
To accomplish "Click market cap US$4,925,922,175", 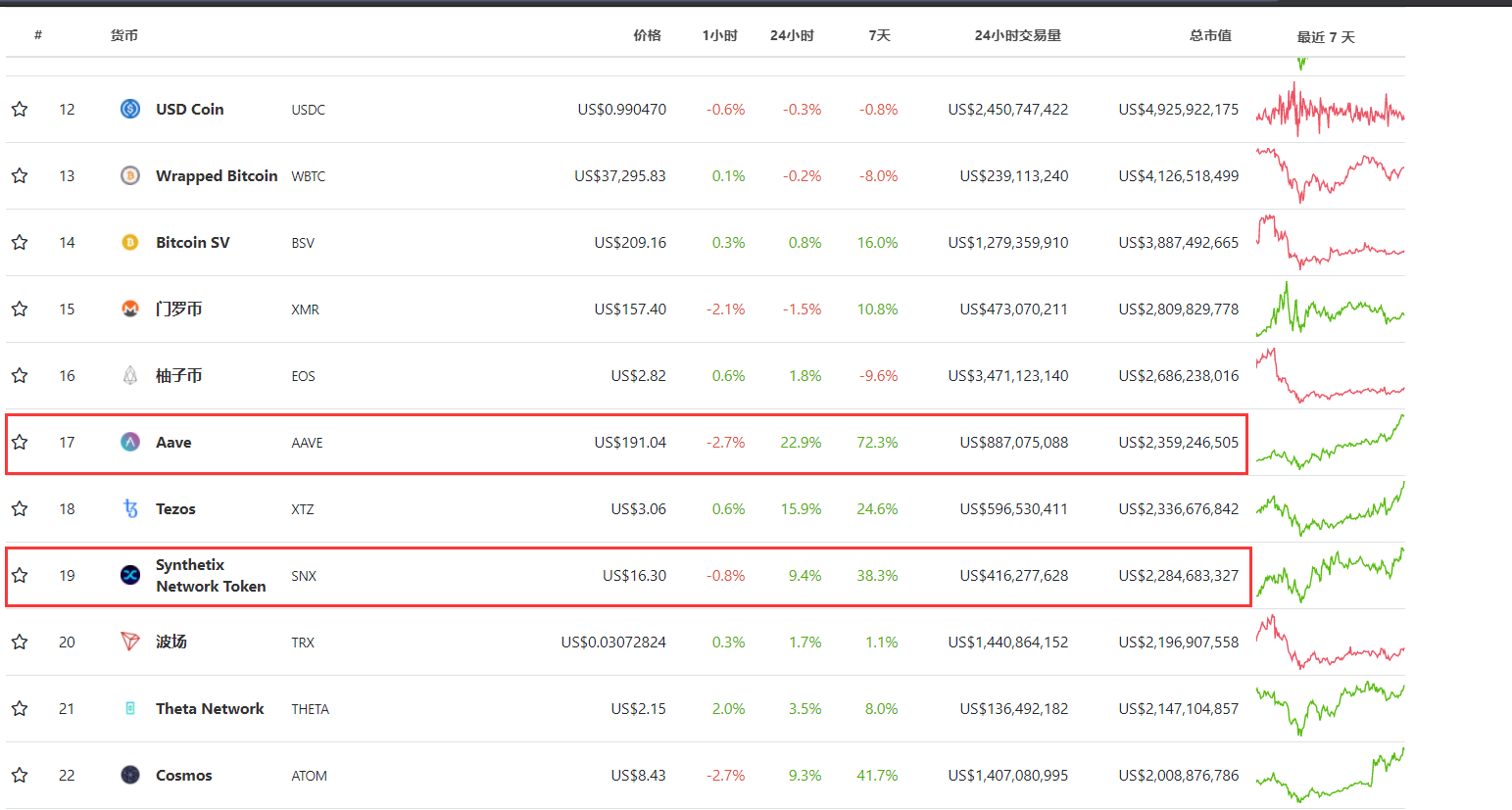I will (1179, 109).
